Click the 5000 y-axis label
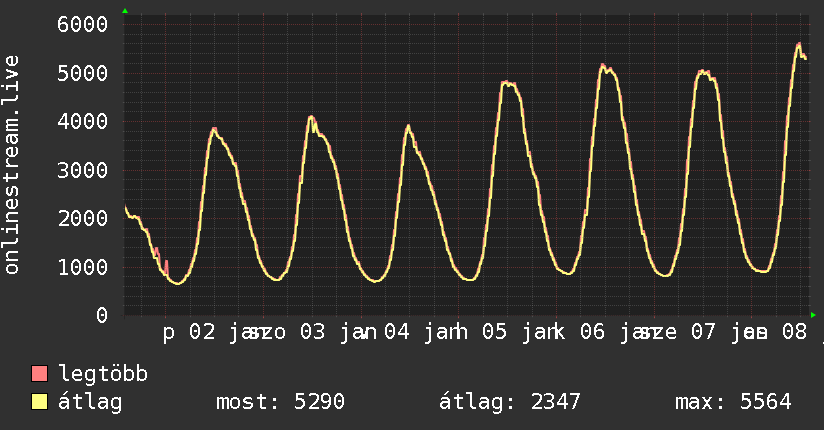 pyautogui.click(x=83, y=73)
